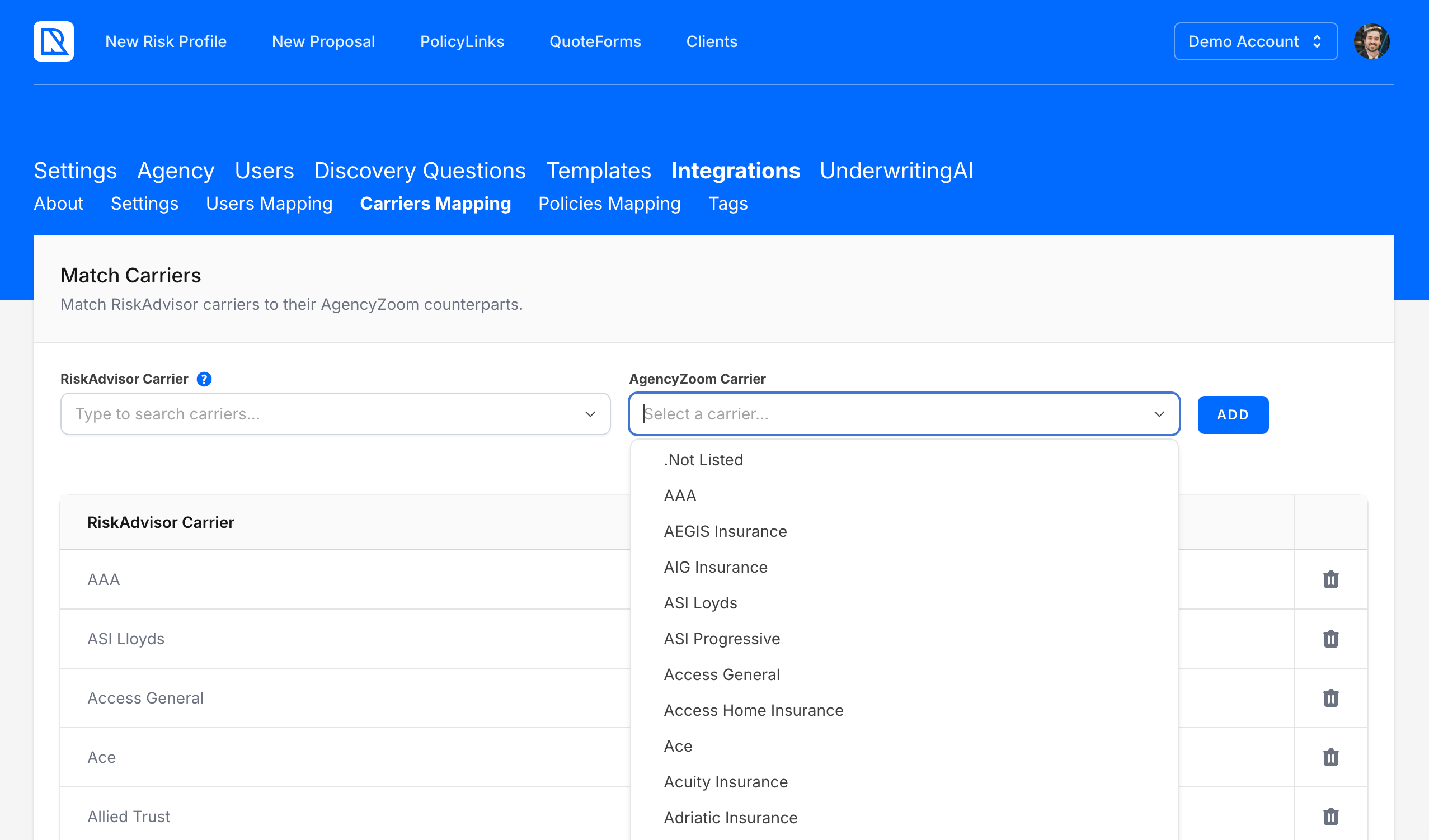Delete the Allied Trust mapping row
This screenshot has width=1429, height=840.
tap(1331, 816)
